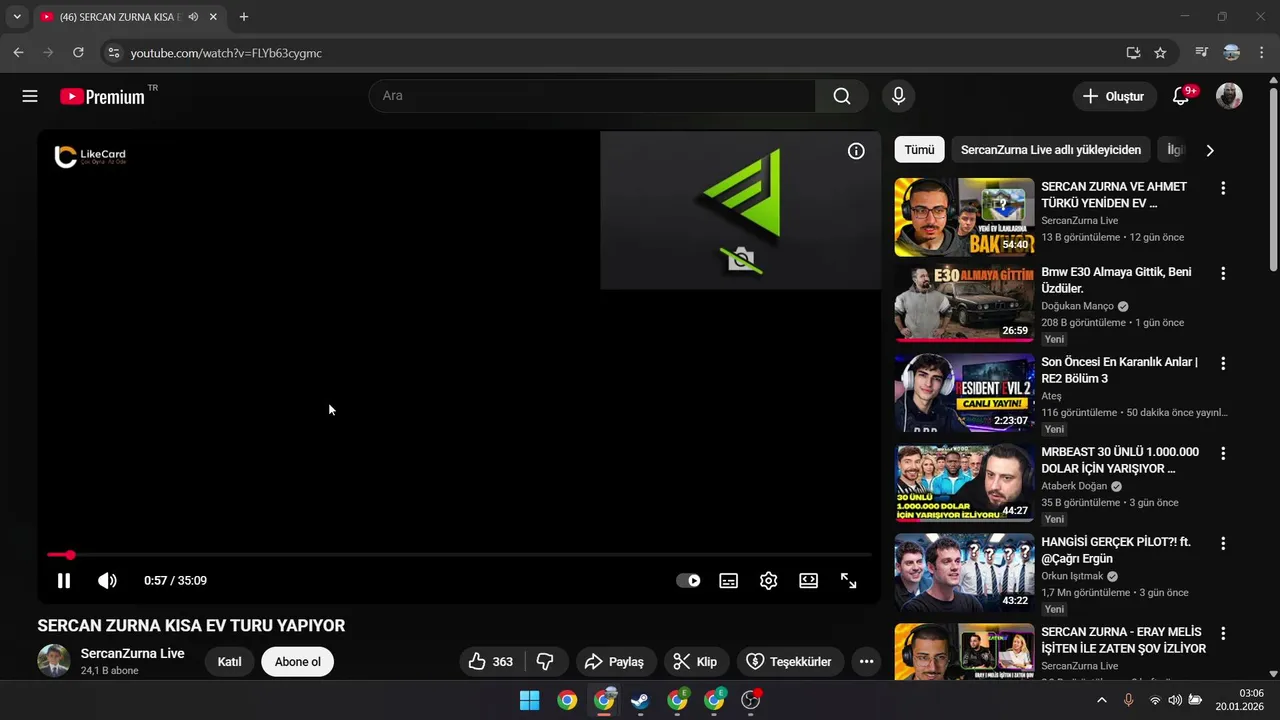
Task: Select the Tümü filter chip
Action: 919,150
